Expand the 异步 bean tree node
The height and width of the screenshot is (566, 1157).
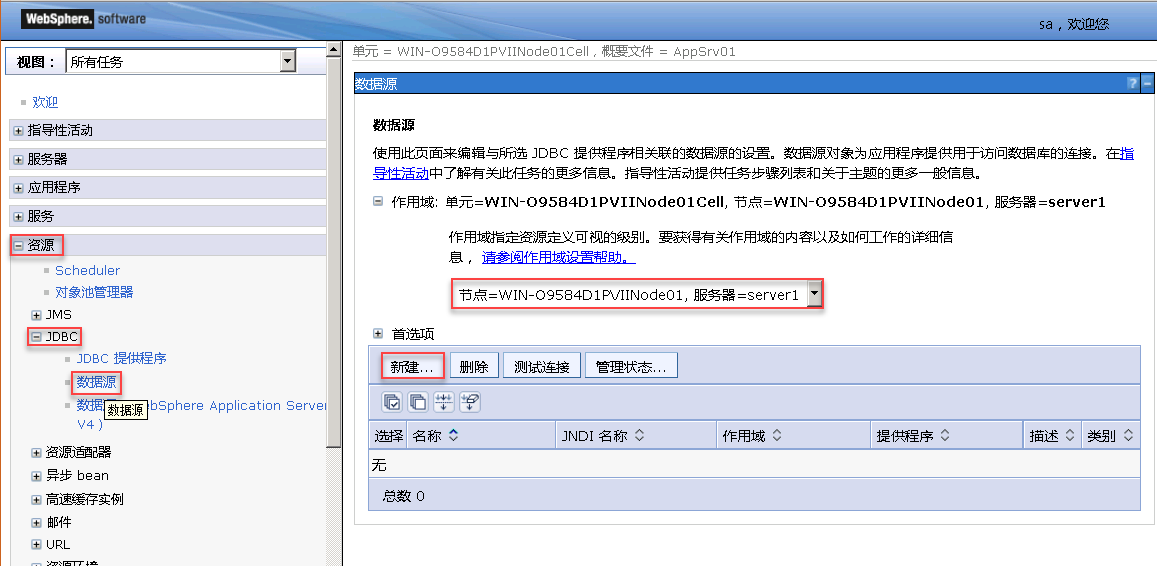[x=36, y=476]
